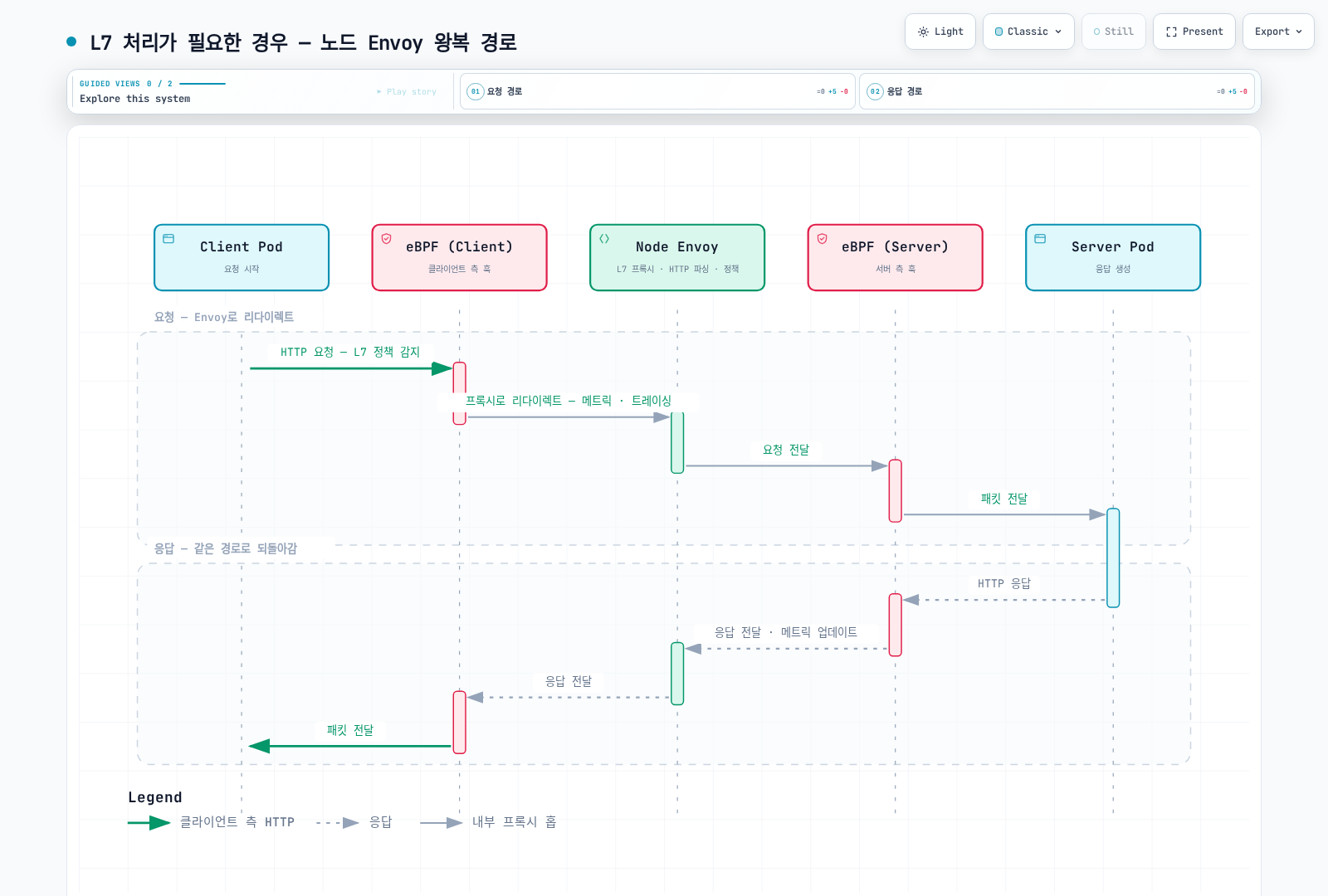The width and height of the screenshot is (1328, 896).
Task: Select guided view 01 요청 경로
Action: click(x=657, y=91)
